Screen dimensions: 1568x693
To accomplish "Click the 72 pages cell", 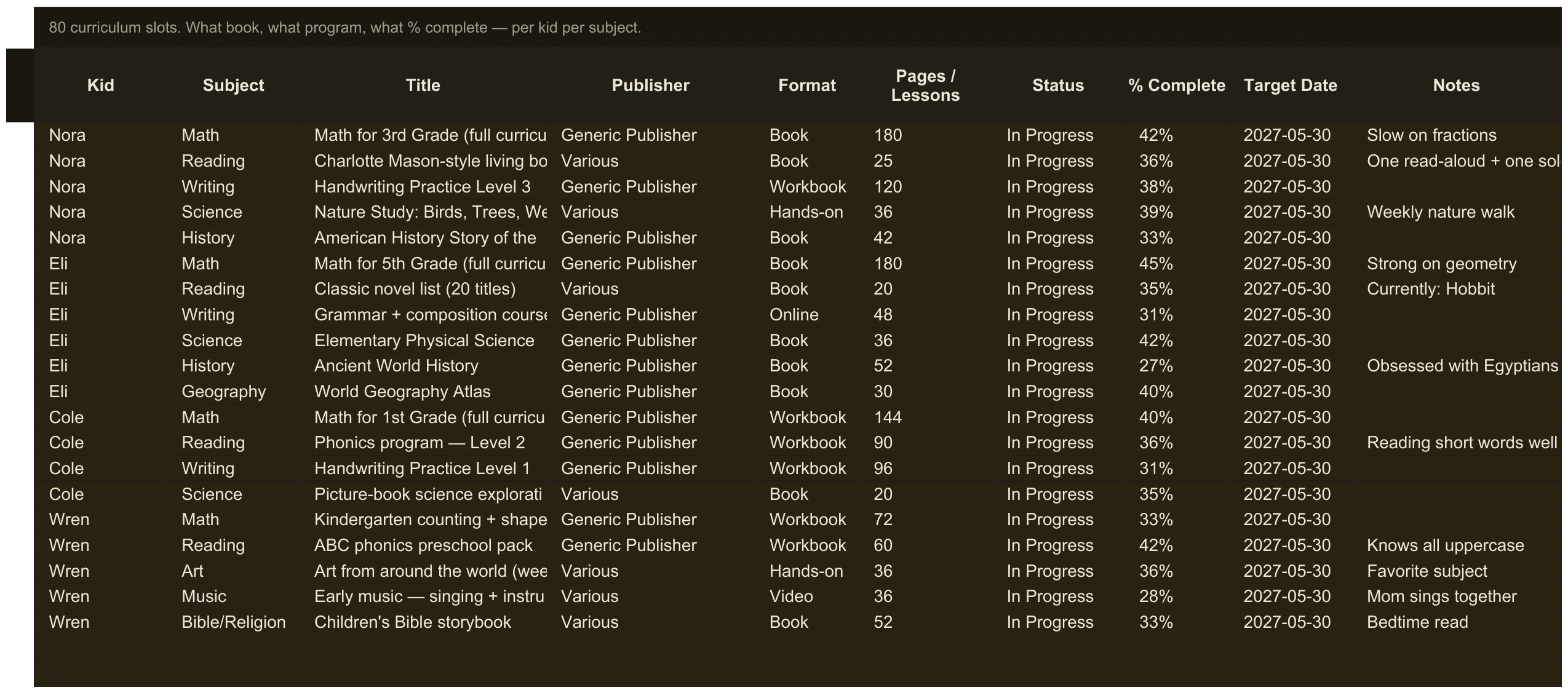I will [x=926, y=520].
